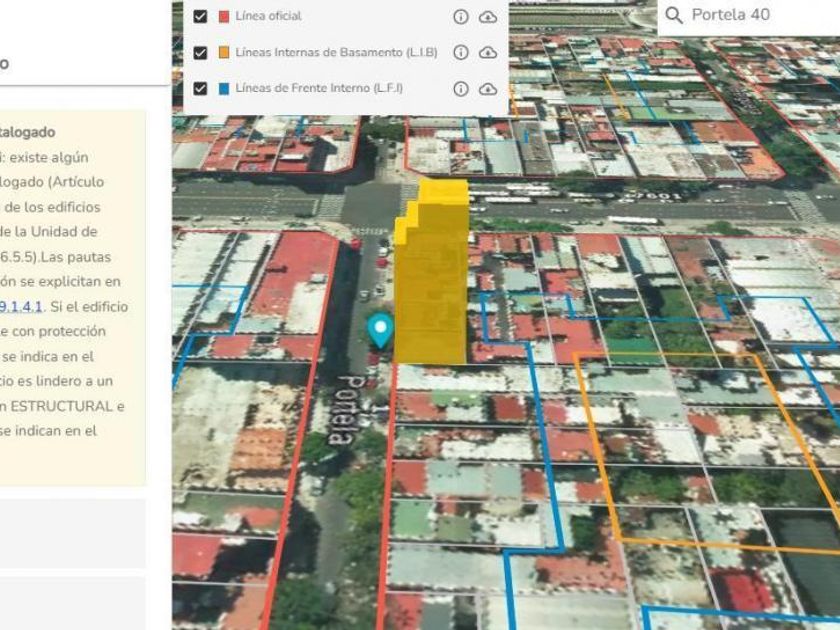This screenshot has height=630, width=840.
Task: Open info icon for Línea oficial
Action: [x=461, y=17]
